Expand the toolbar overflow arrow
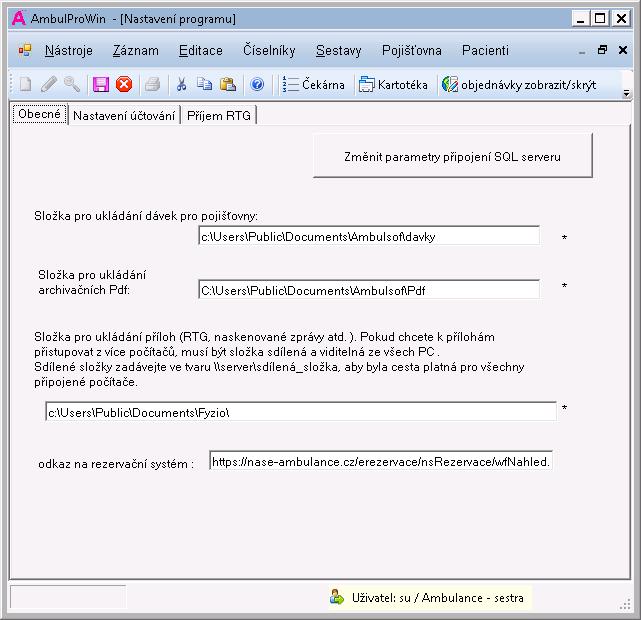Viewport: 641px width, 620px height. pos(626,94)
